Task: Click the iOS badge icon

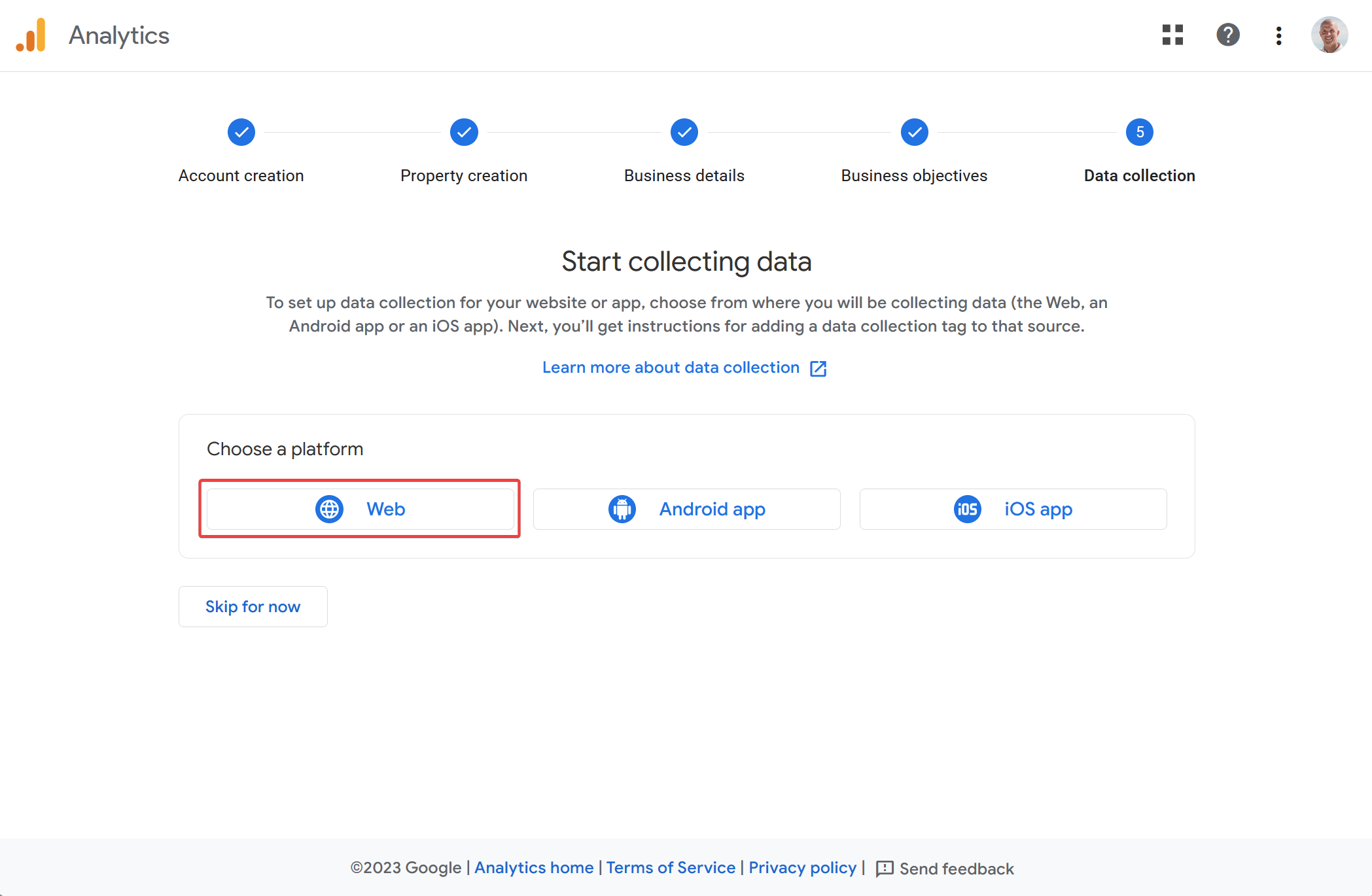Action: [x=967, y=509]
